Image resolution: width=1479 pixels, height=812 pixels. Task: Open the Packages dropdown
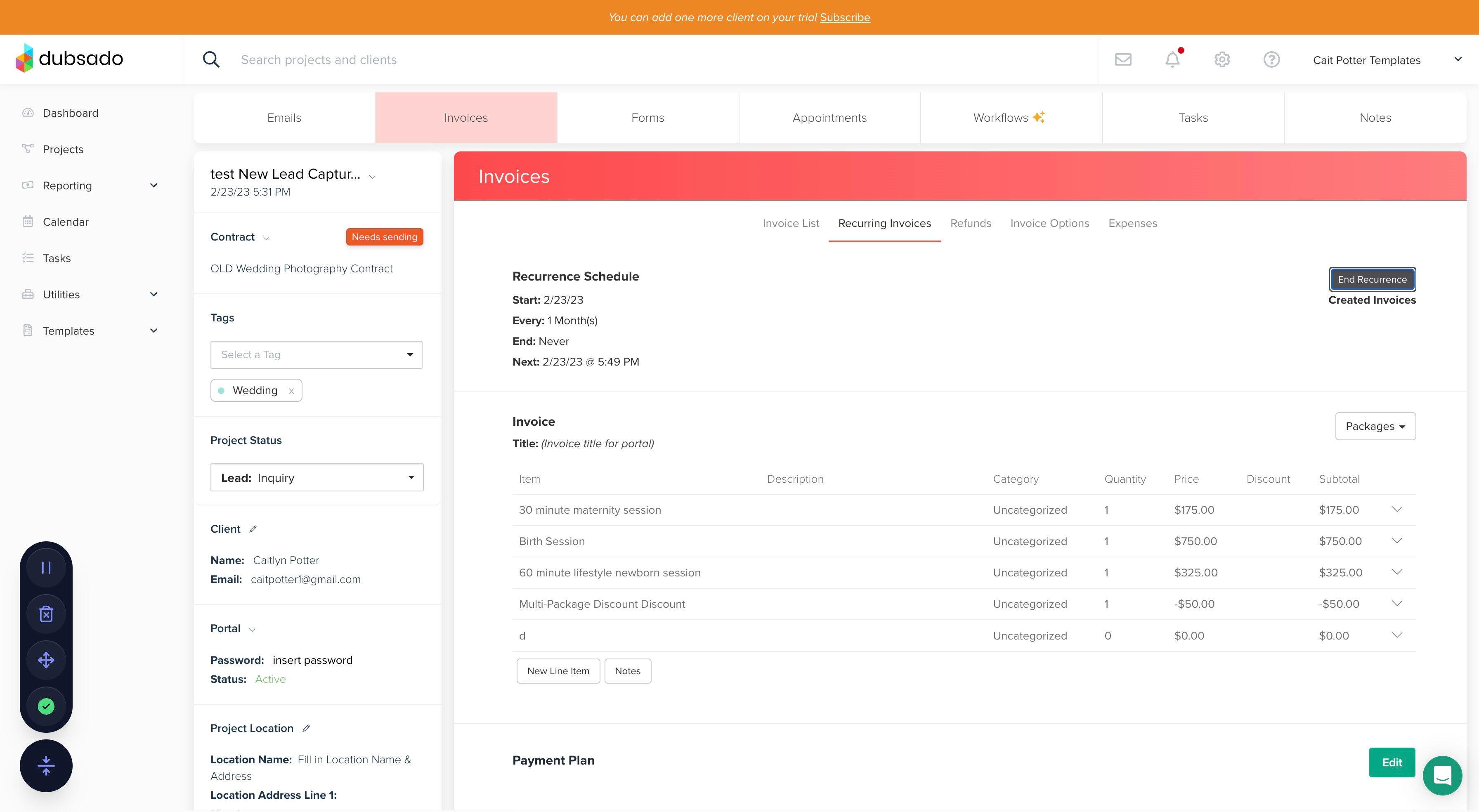[x=1375, y=426]
